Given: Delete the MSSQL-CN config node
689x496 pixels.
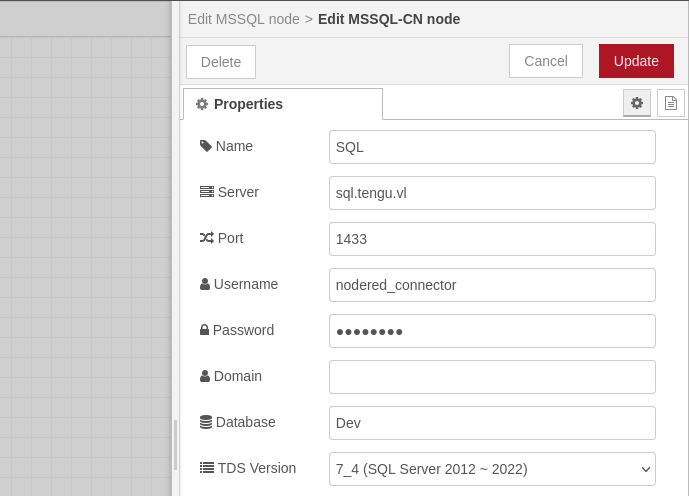Looking at the screenshot, I should [221, 62].
